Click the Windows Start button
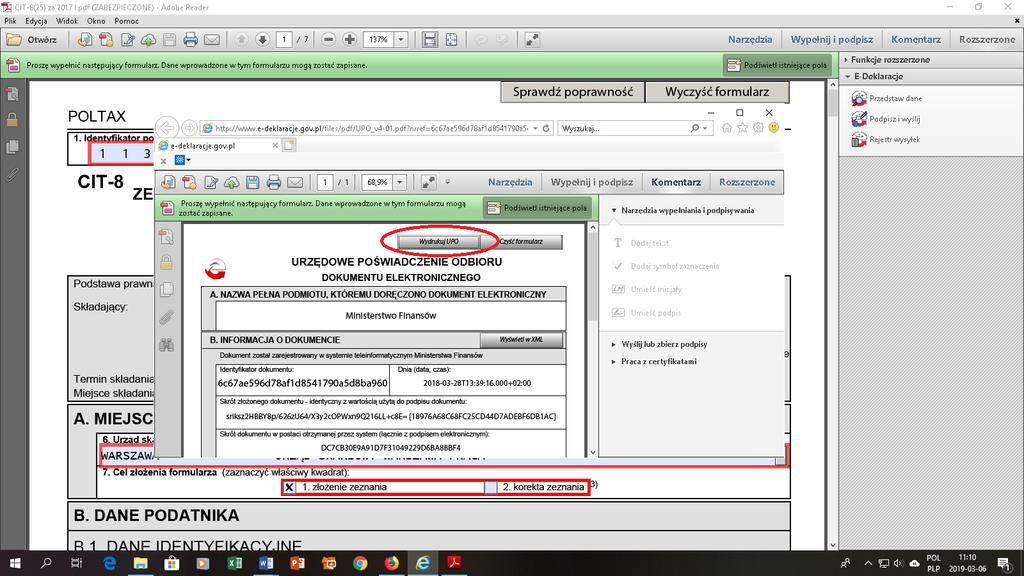1024x576 pixels. pos(15,563)
